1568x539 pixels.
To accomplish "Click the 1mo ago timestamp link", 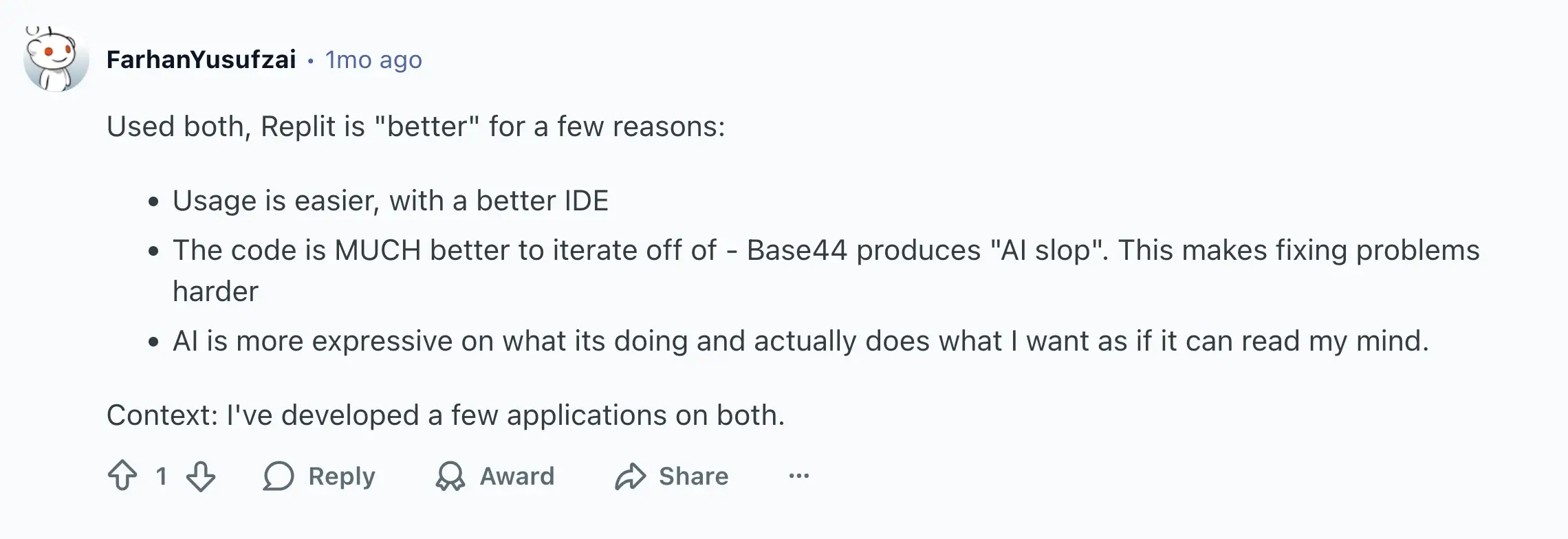I will 373,60.
